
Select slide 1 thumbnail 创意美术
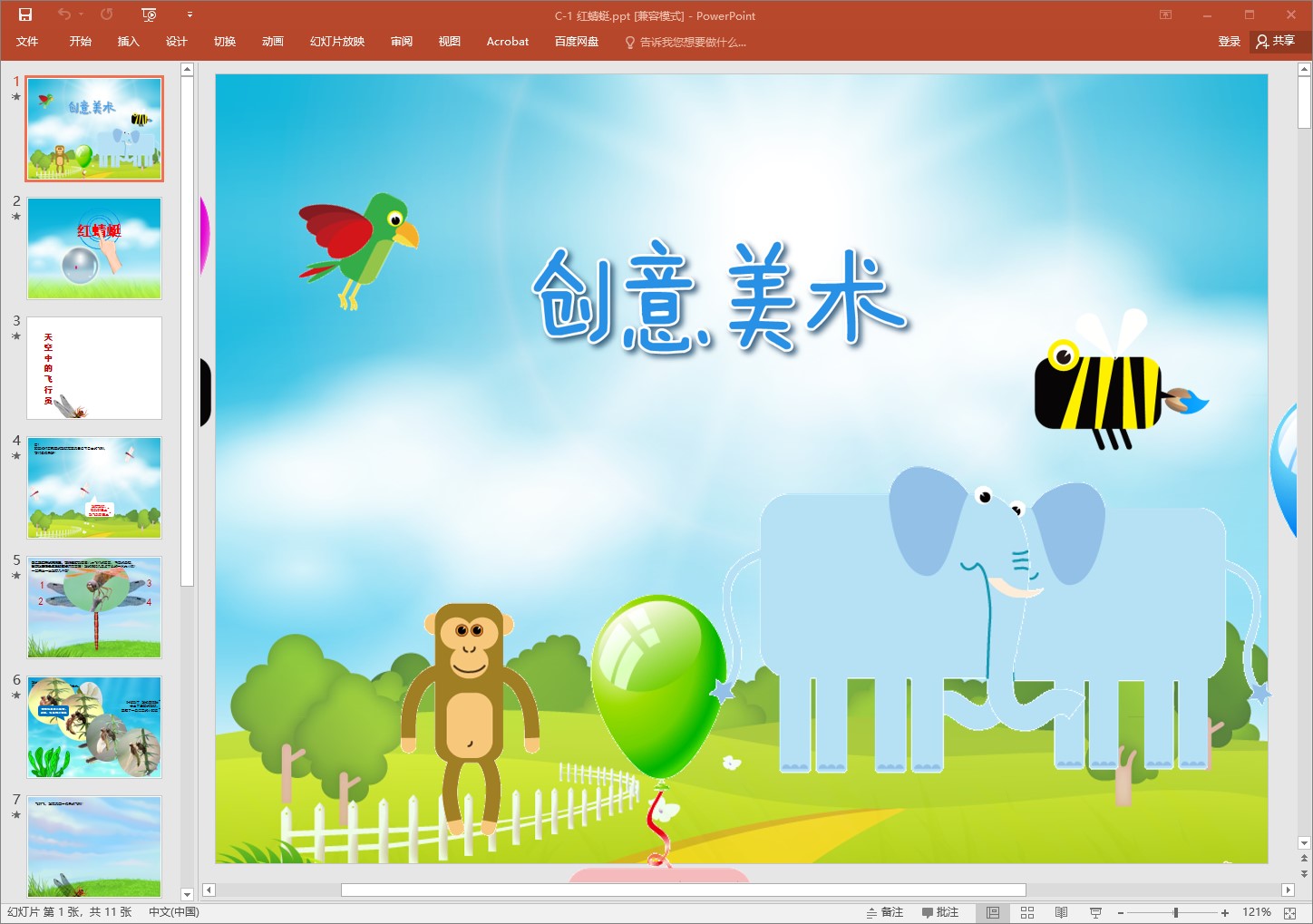click(94, 129)
